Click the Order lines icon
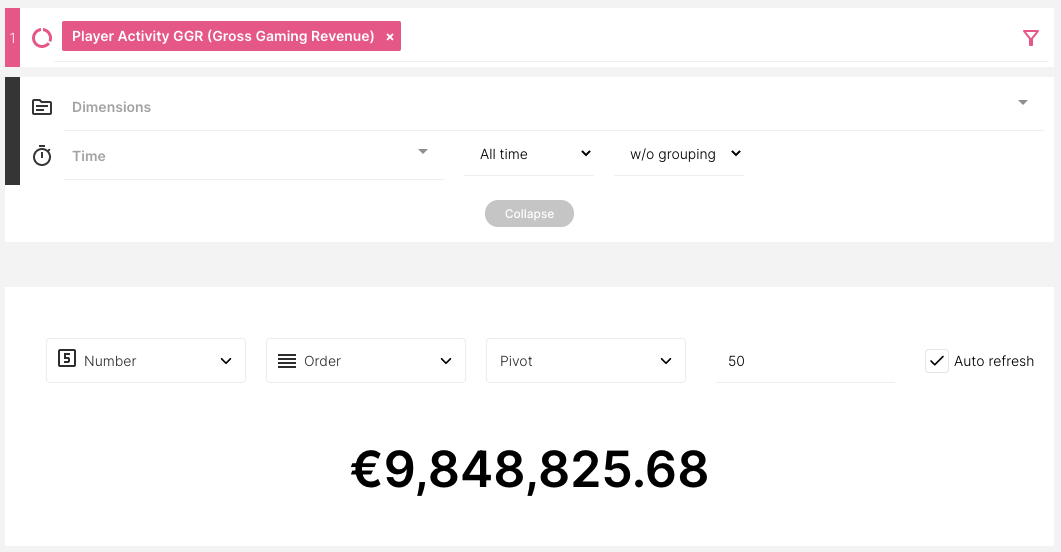This screenshot has width=1061, height=552. (287, 361)
